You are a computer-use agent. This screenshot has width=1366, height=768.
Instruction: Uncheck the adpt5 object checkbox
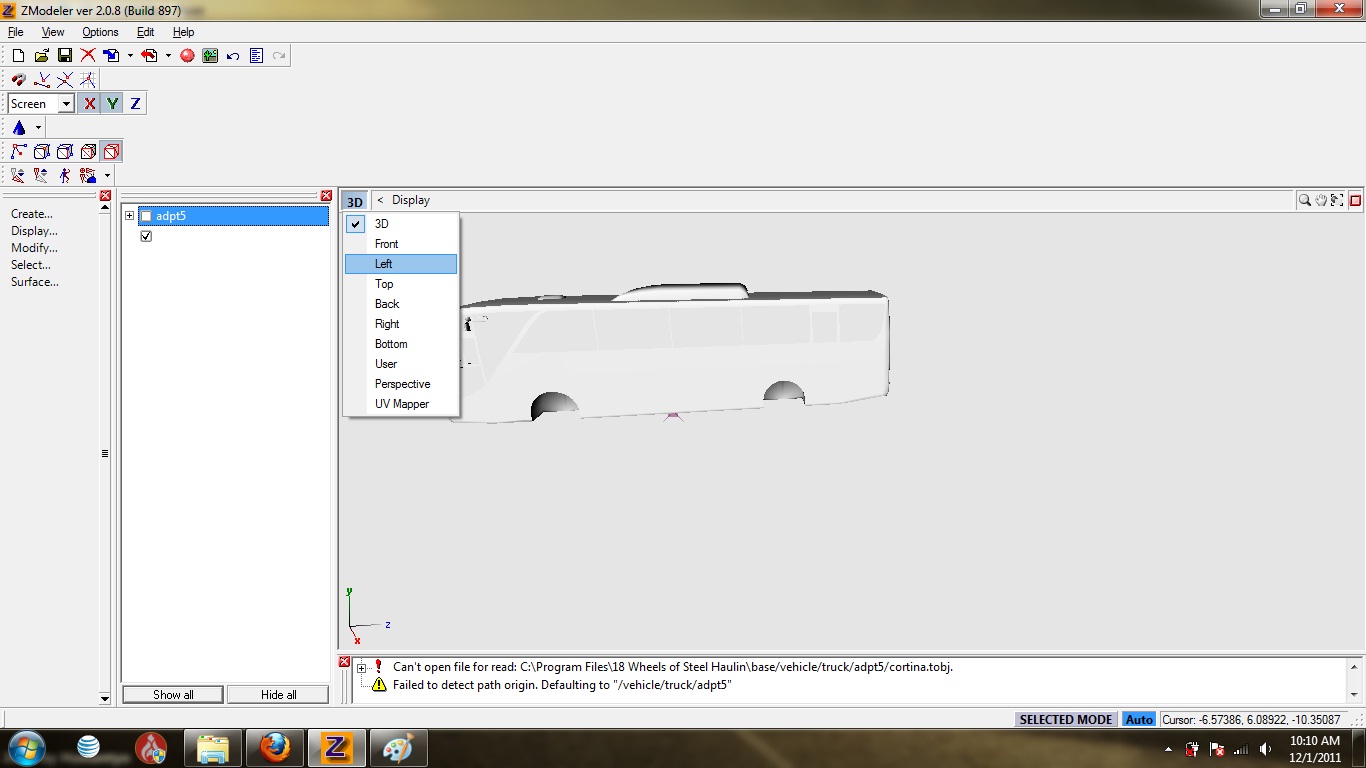(146, 215)
